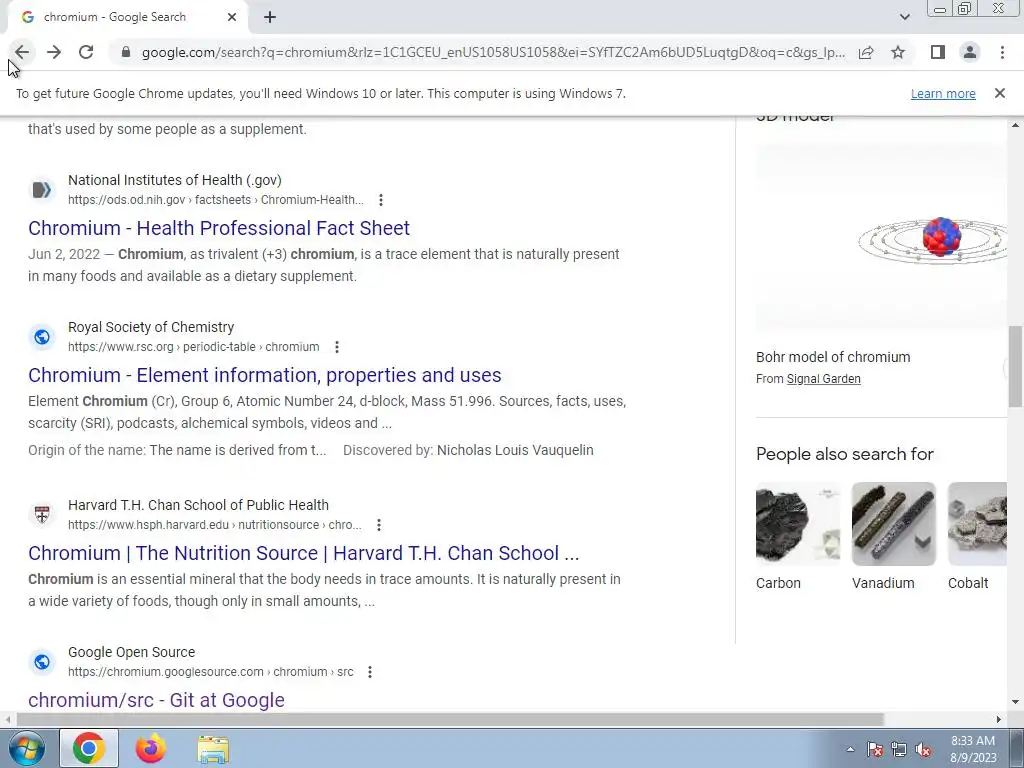Open the Windows Start button
The width and height of the screenshot is (1024, 768).
coord(26,748)
